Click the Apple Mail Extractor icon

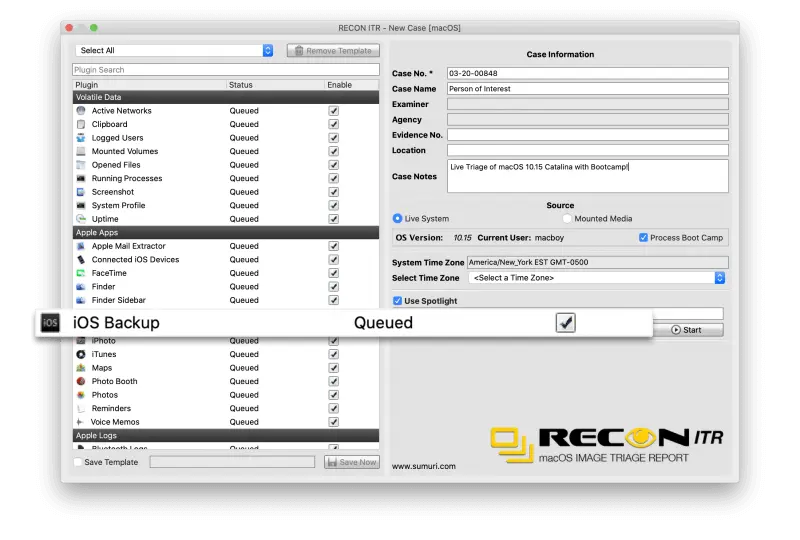tap(81, 246)
